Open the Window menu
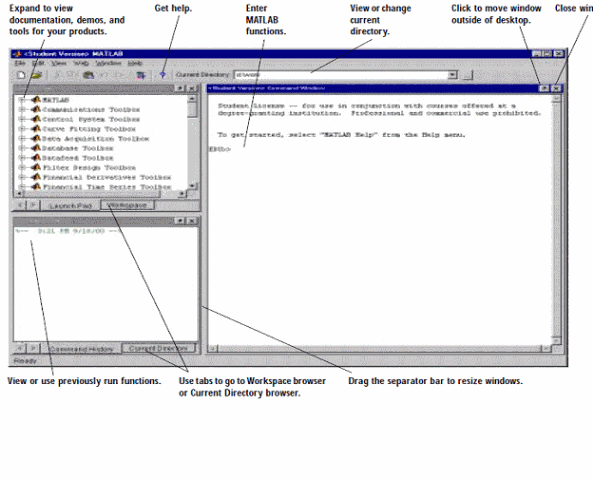593x480 pixels. (108, 63)
